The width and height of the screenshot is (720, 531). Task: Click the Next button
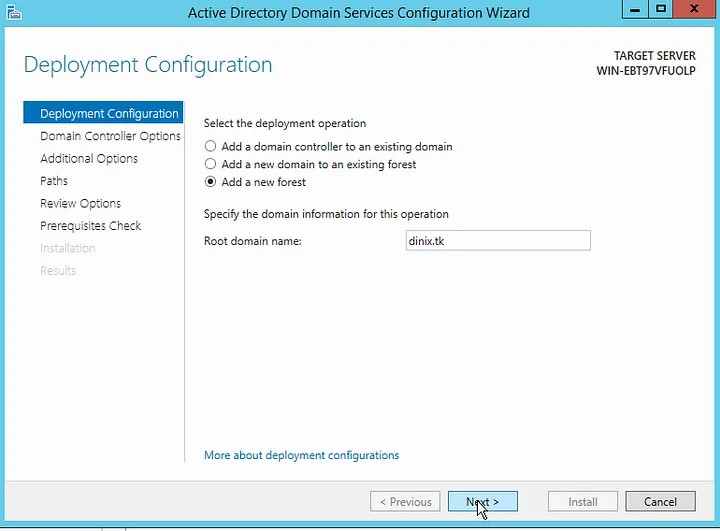tap(483, 502)
